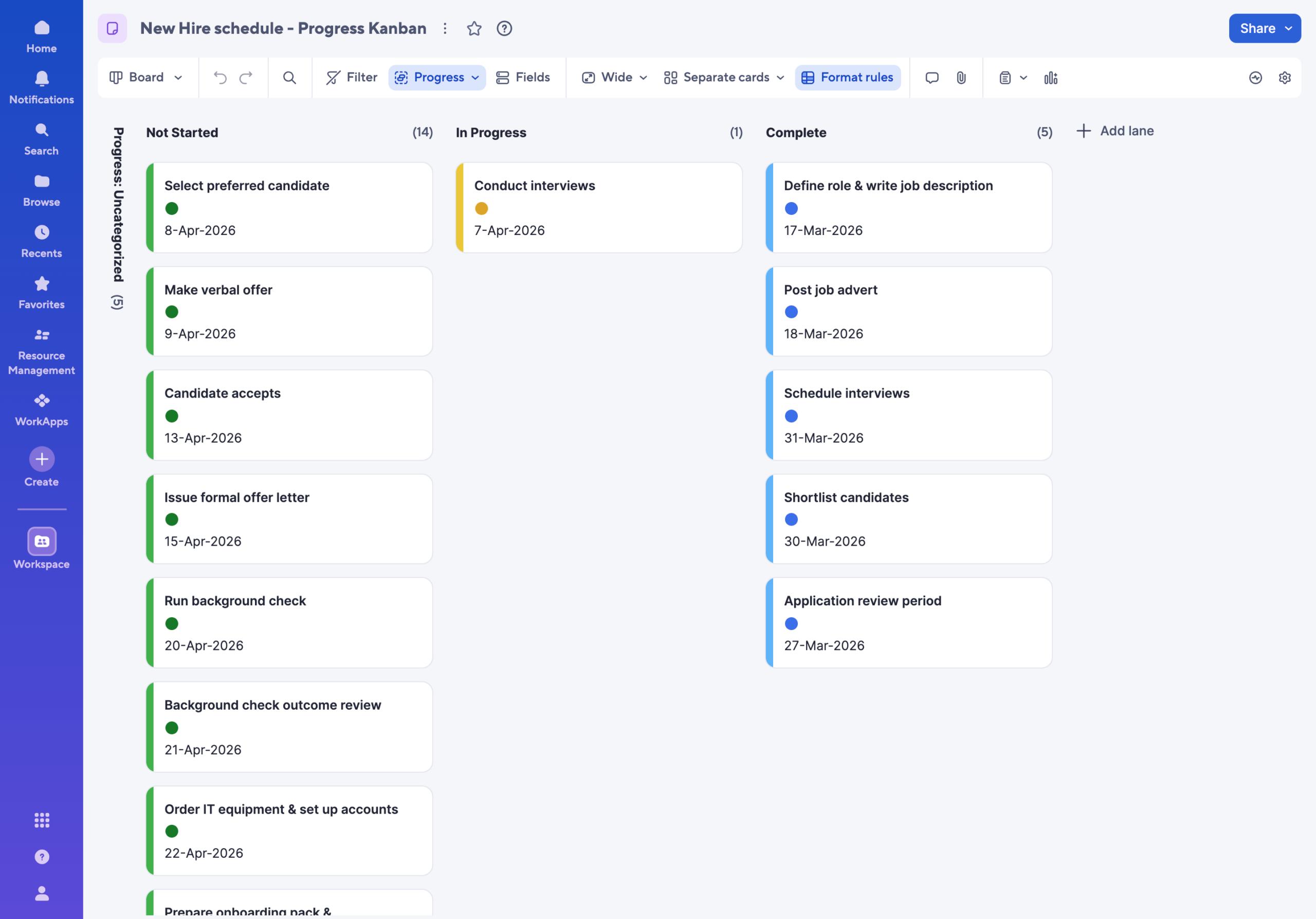
Task: Toggle the Format rules button
Action: pos(847,77)
